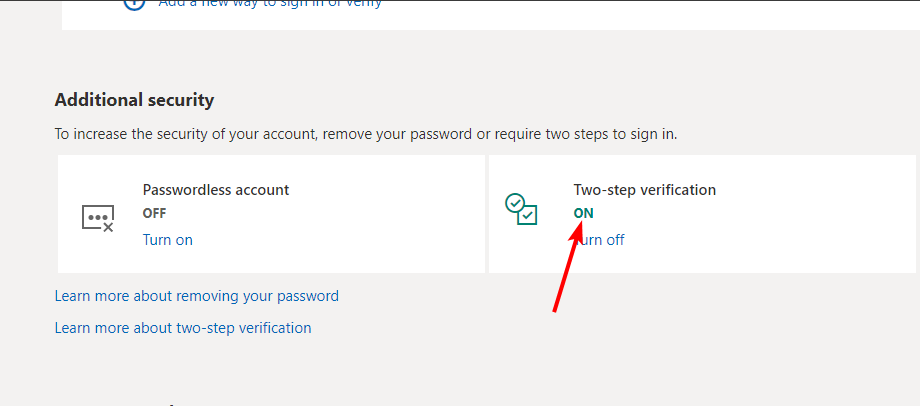Select the Two-step verification title text
Image resolution: width=920 pixels, height=406 pixels.
[x=645, y=190]
